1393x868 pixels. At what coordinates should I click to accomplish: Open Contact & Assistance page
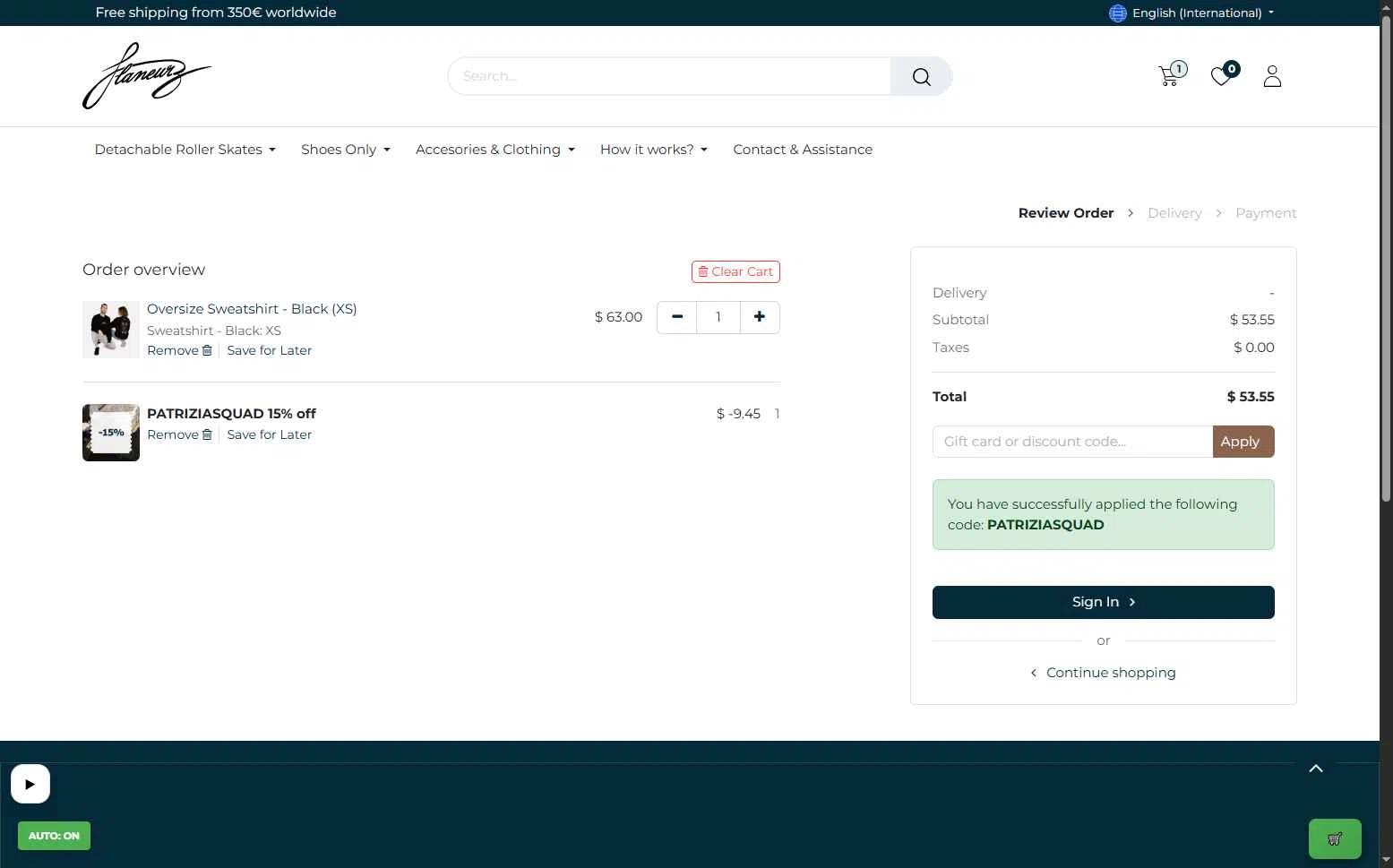point(803,150)
